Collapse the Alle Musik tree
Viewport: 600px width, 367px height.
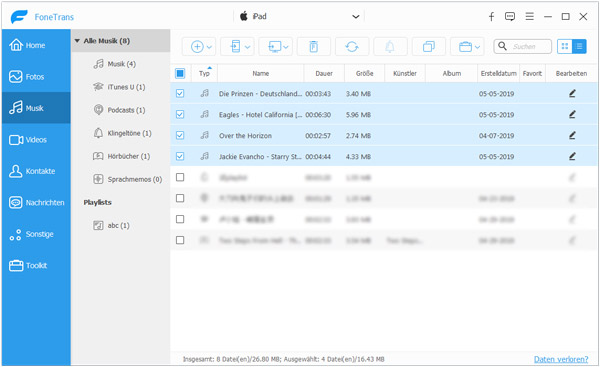click(x=77, y=41)
